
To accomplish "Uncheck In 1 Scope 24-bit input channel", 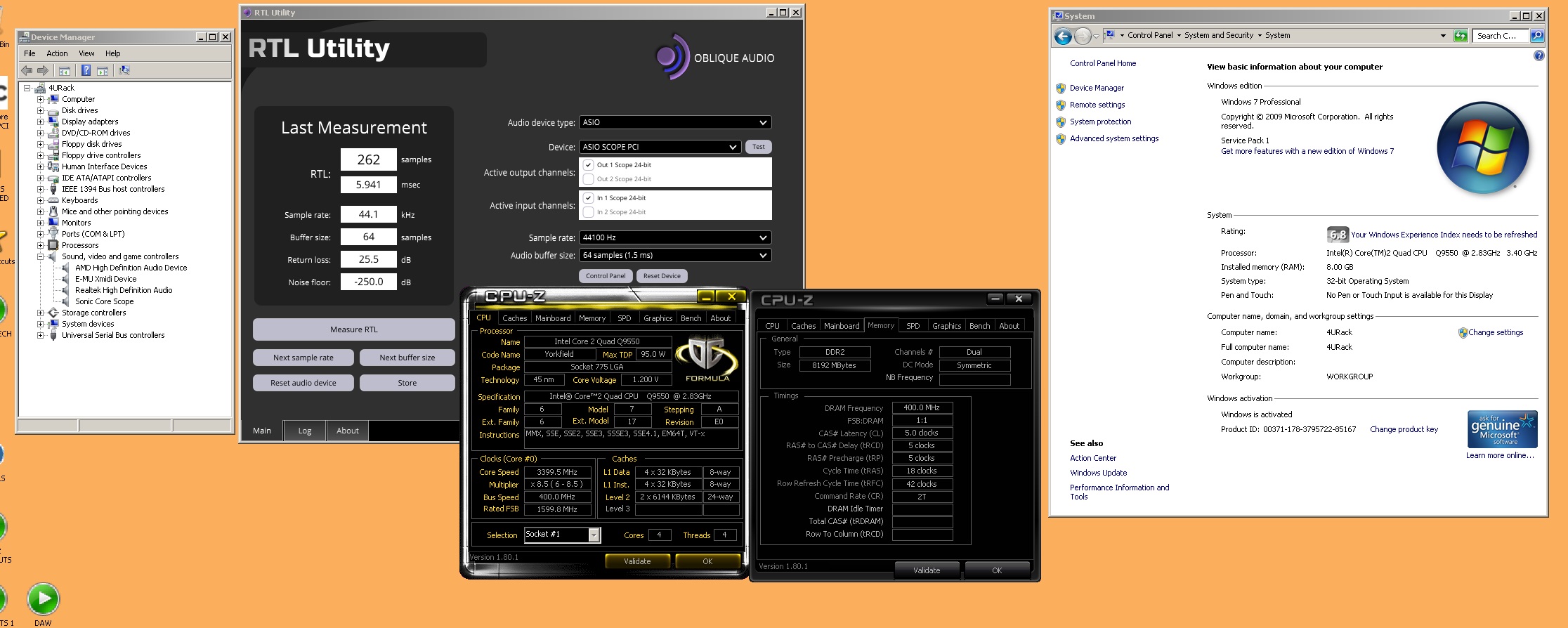I will (x=589, y=198).
